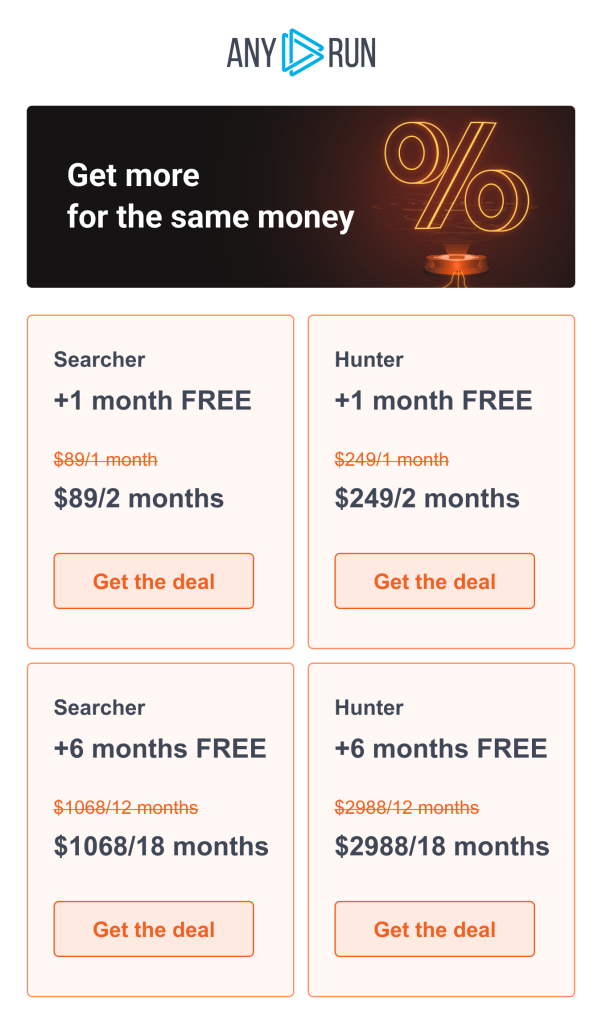Screen dimensions: 602x1024
Task: Get the deal for Hunter $2988/18 months
Action: (435, 929)
